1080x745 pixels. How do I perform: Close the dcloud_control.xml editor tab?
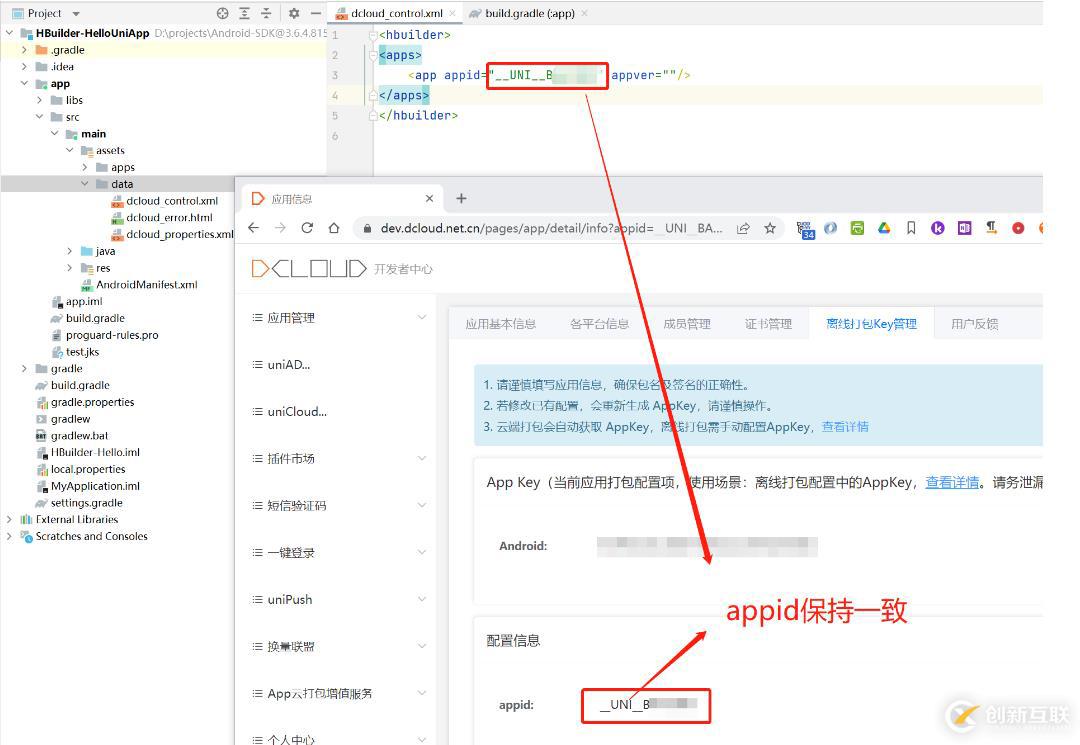pyautogui.click(x=453, y=13)
